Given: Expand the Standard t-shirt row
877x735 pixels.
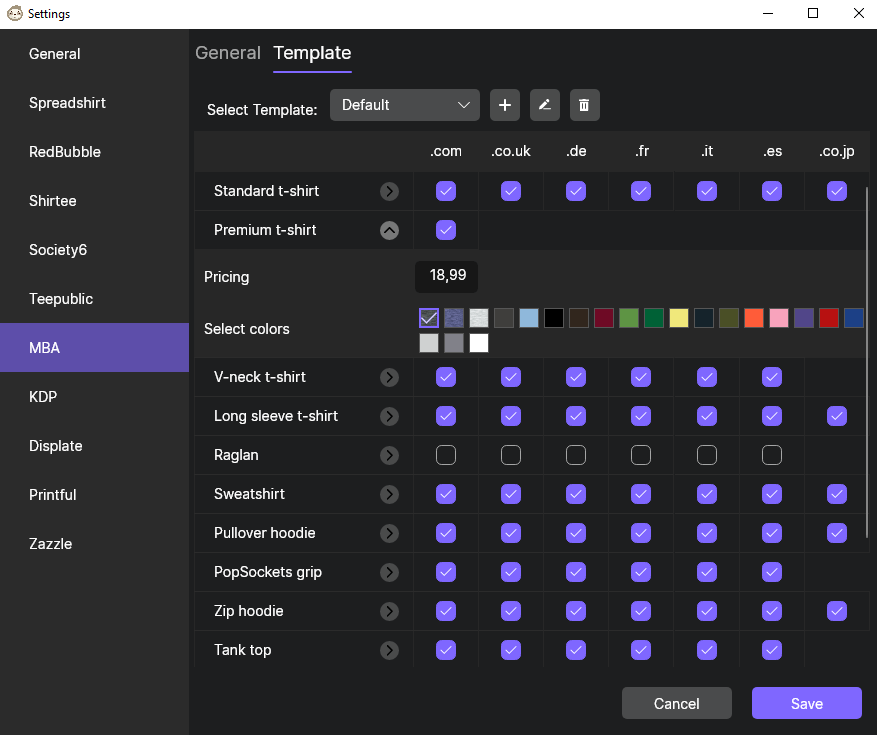Looking at the screenshot, I should [389, 191].
